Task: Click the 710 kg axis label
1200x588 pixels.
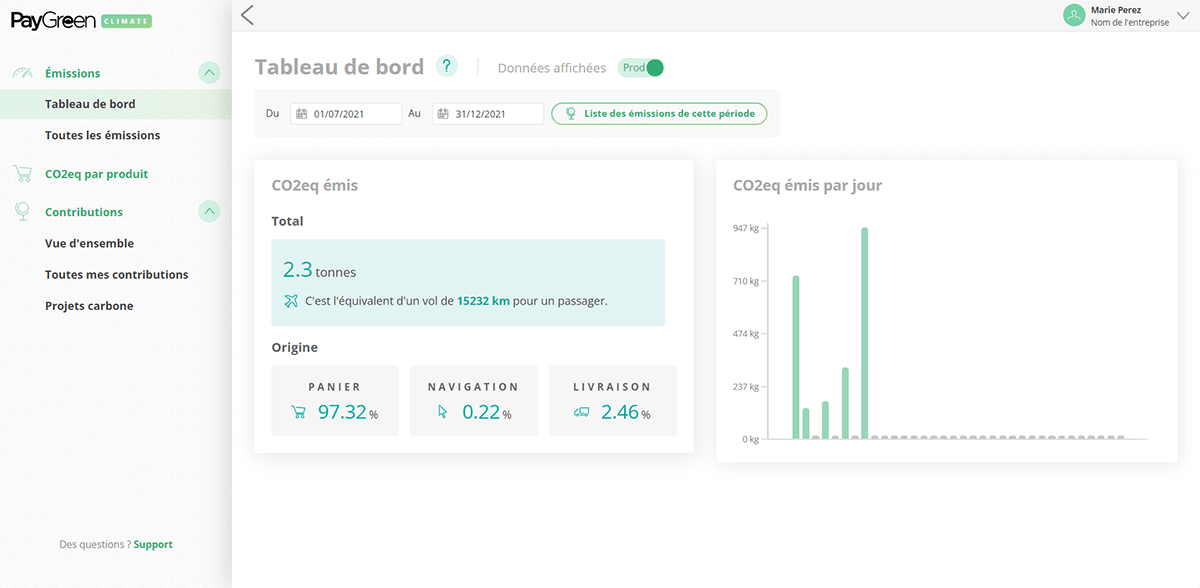Action: click(x=745, y=281)
